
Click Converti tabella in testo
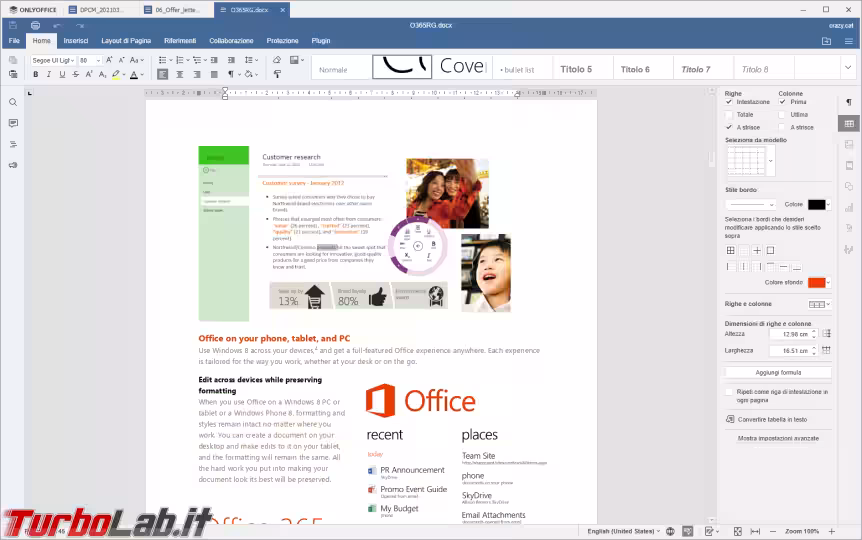pyautogui.click(x=766, y=420)
